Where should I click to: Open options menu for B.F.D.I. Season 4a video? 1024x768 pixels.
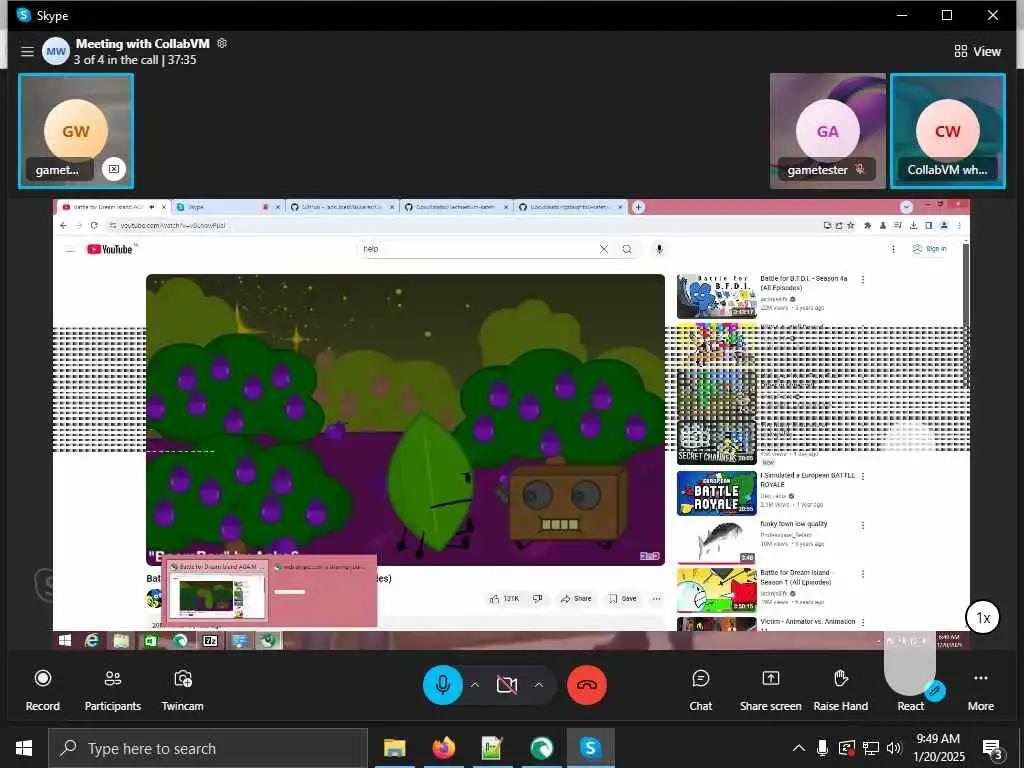pos(863,280)
